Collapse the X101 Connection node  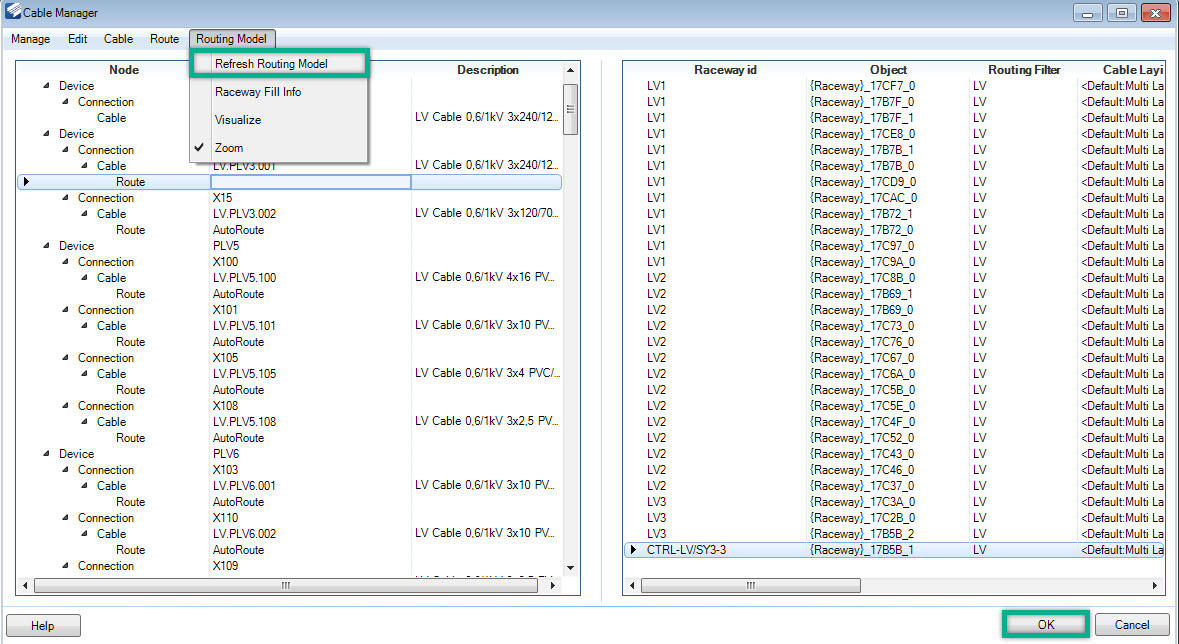65,309
